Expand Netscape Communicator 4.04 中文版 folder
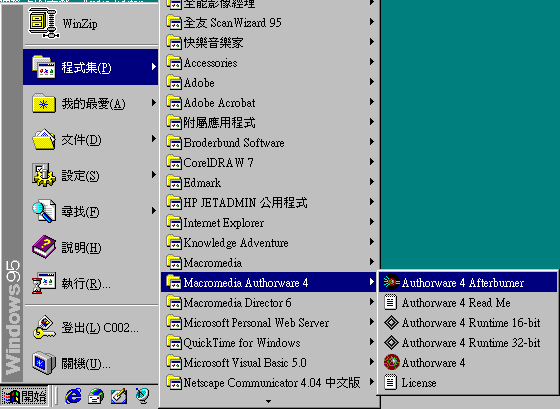This screenshot has width=560, height=409. click(270, 383)
